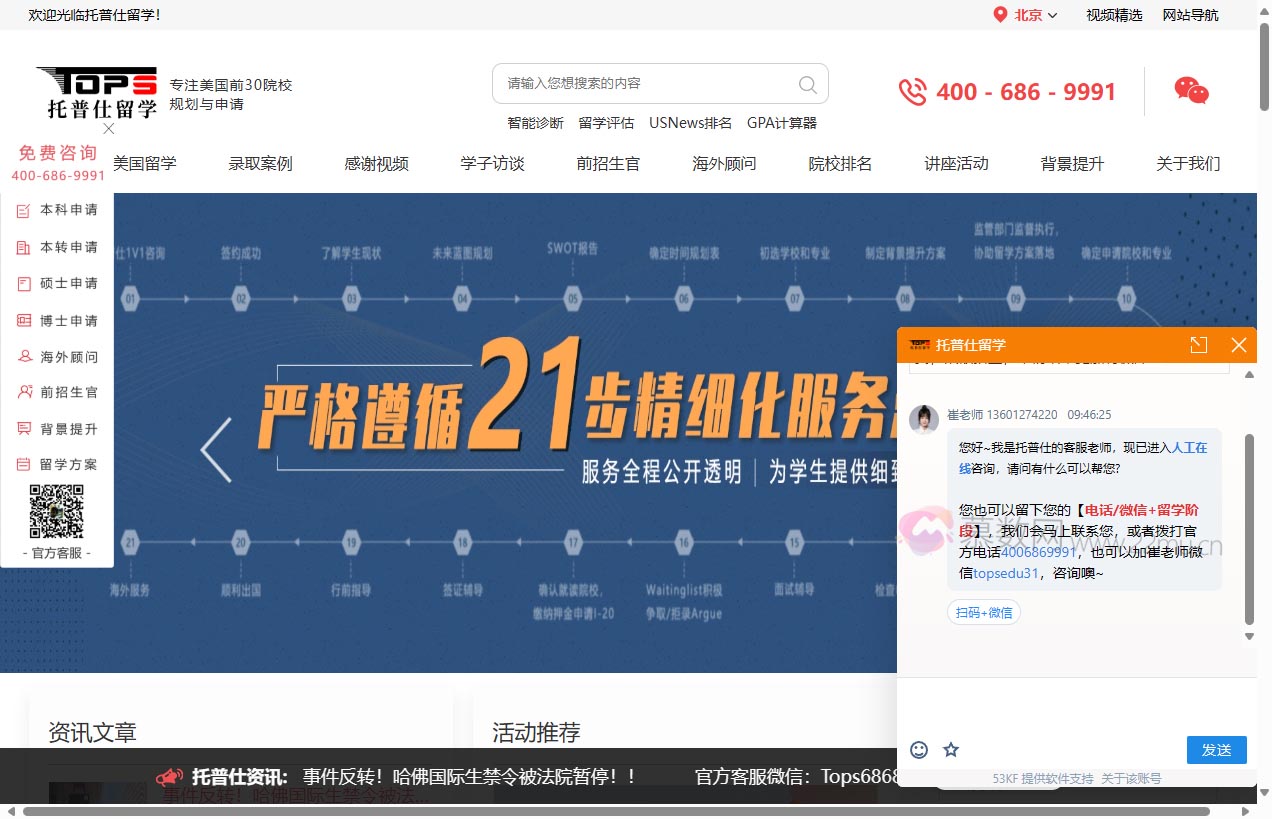This screenshot has height=819, width=1272.
Task: Expand the chat window to full screen
Action: [x=1199, y=344]
